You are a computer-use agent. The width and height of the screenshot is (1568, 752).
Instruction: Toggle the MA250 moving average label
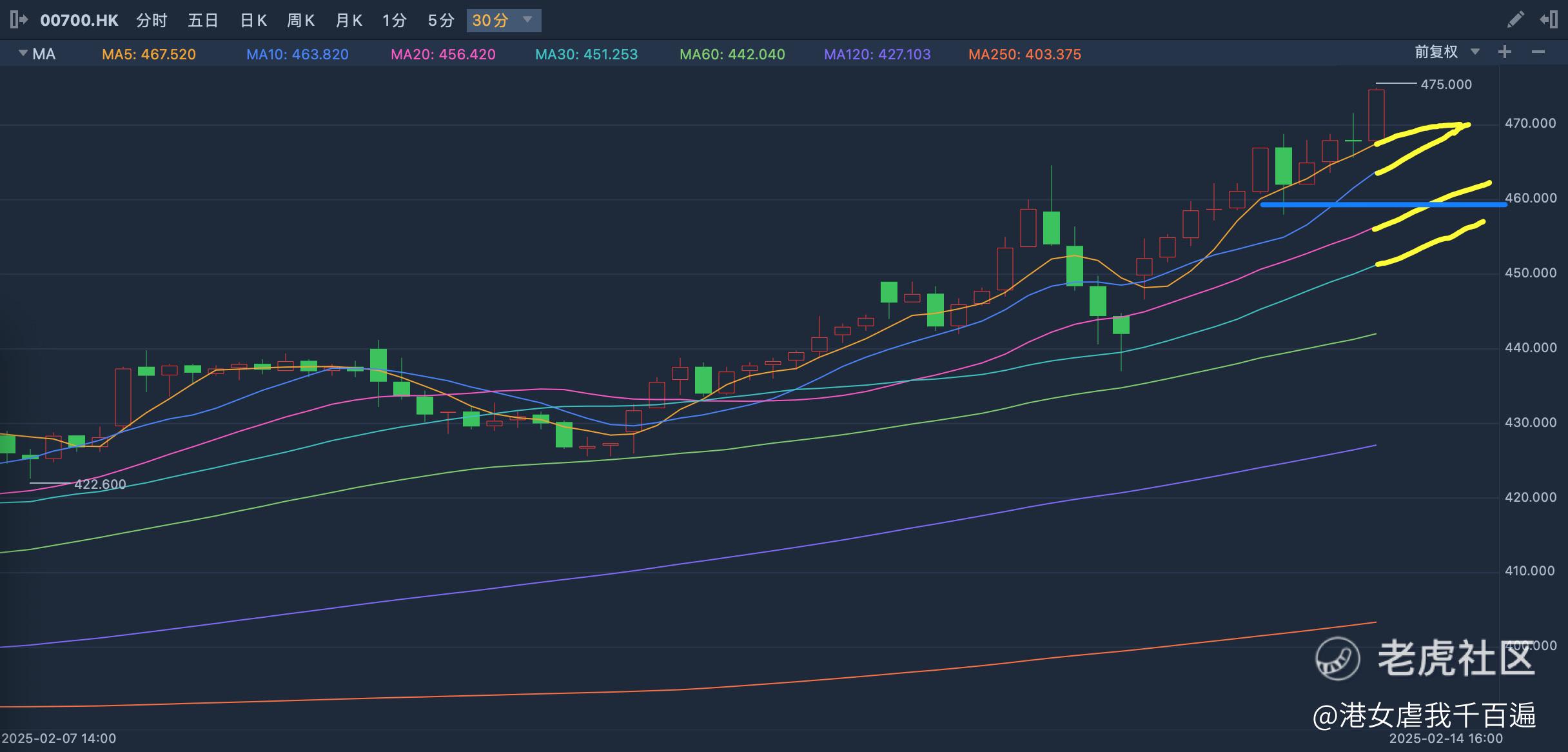pyautogui.click(x=1024, y=54)
